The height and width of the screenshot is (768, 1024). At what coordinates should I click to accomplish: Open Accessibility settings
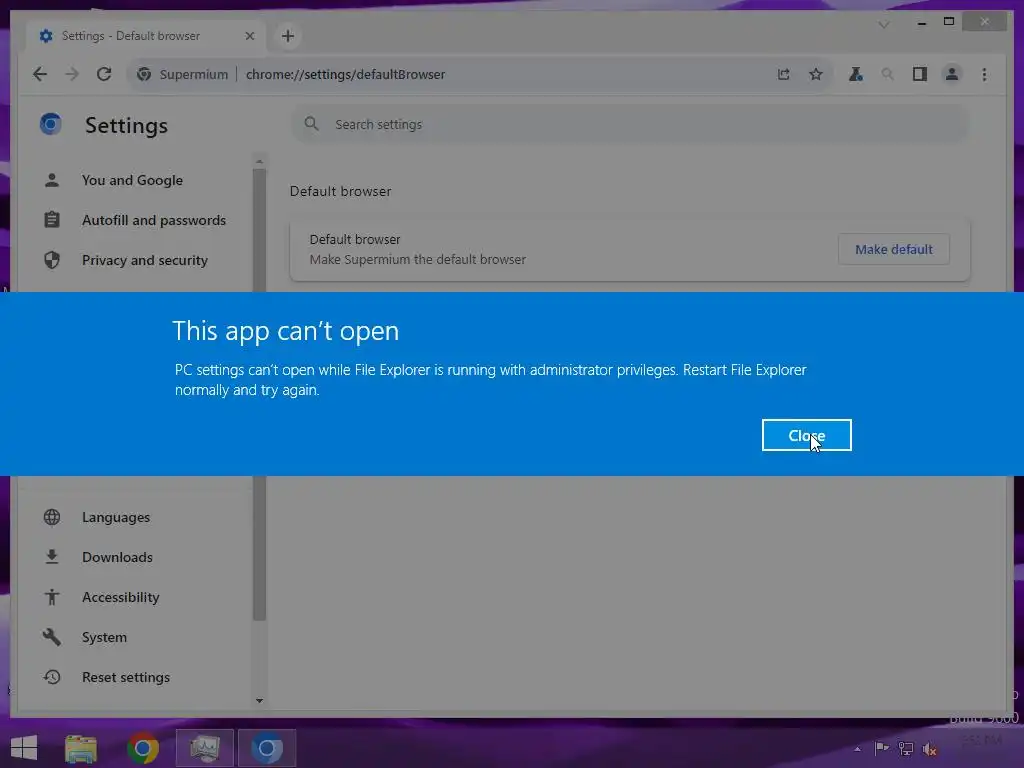pos(121,597)
